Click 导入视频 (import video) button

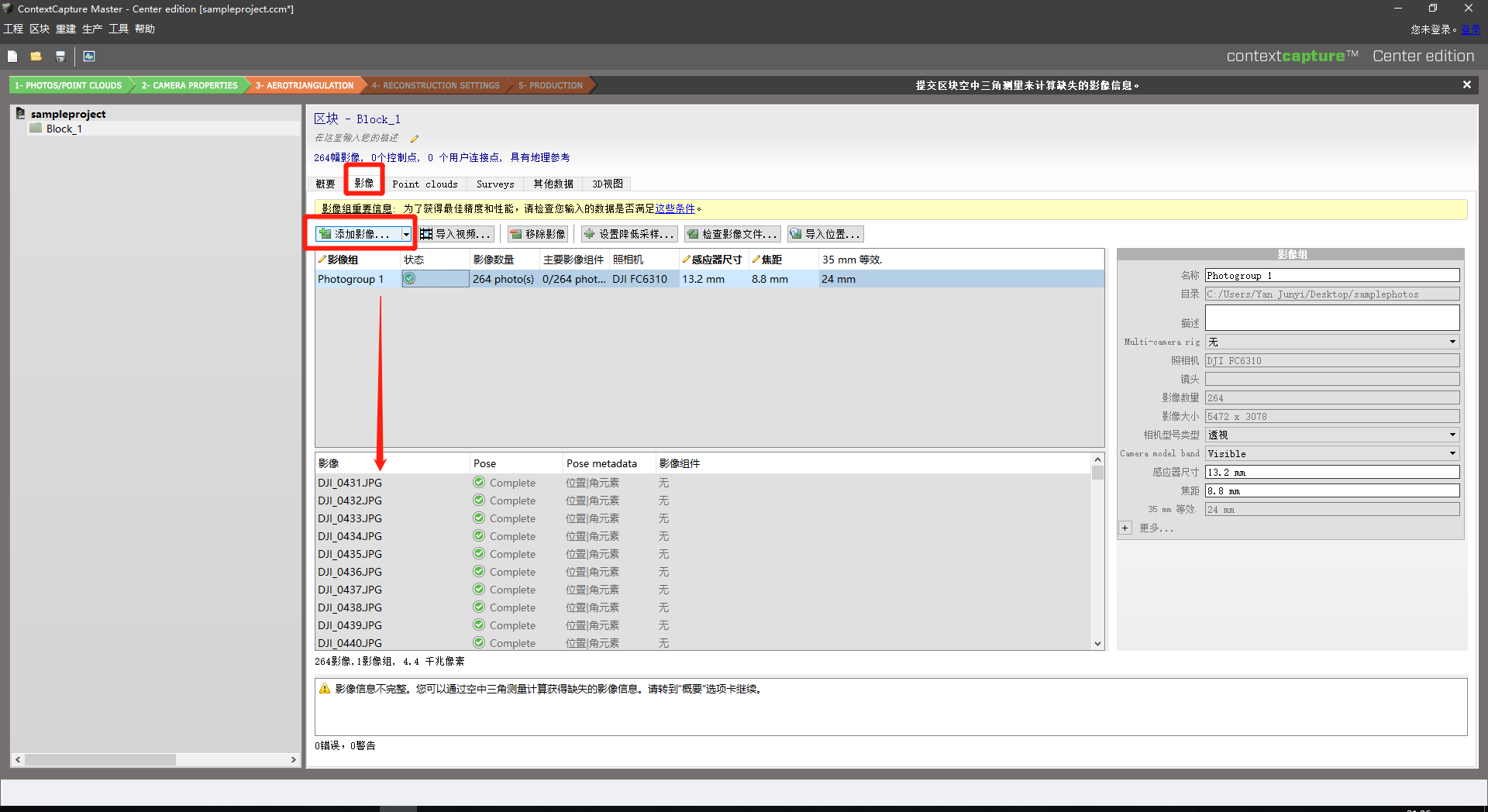click(456, 234)
